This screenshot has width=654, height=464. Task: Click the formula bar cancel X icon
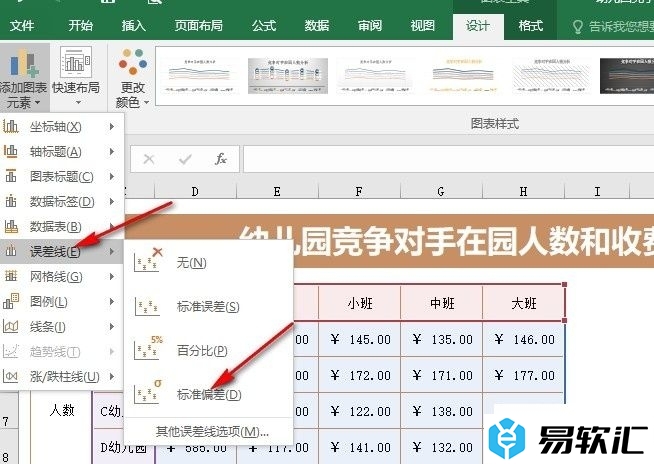coord(149,159)
